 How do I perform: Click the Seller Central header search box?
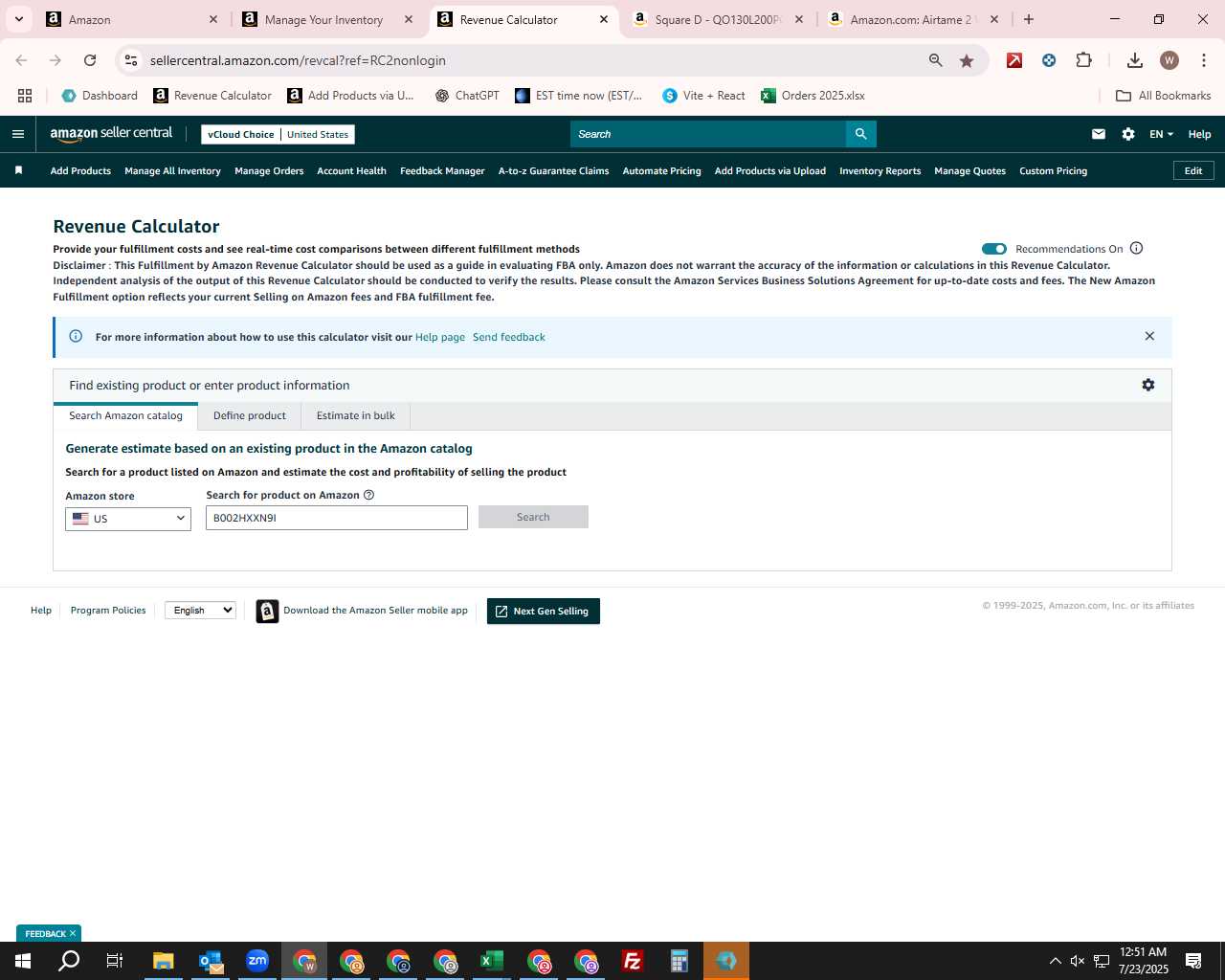708,134
